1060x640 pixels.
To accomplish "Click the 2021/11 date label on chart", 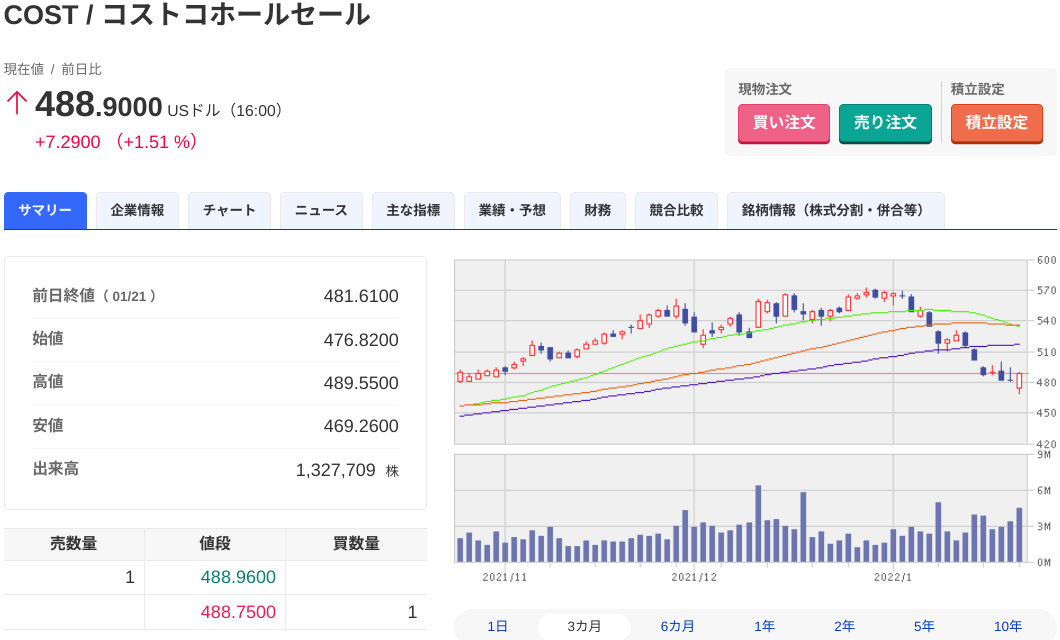I will tap(504, 577).
